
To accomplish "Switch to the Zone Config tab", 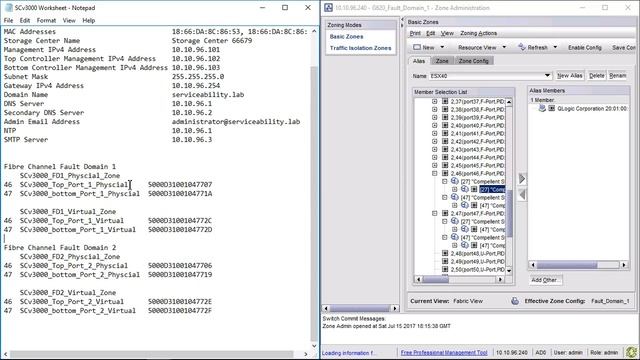I will pyautogui.click(x=473, y=61).
